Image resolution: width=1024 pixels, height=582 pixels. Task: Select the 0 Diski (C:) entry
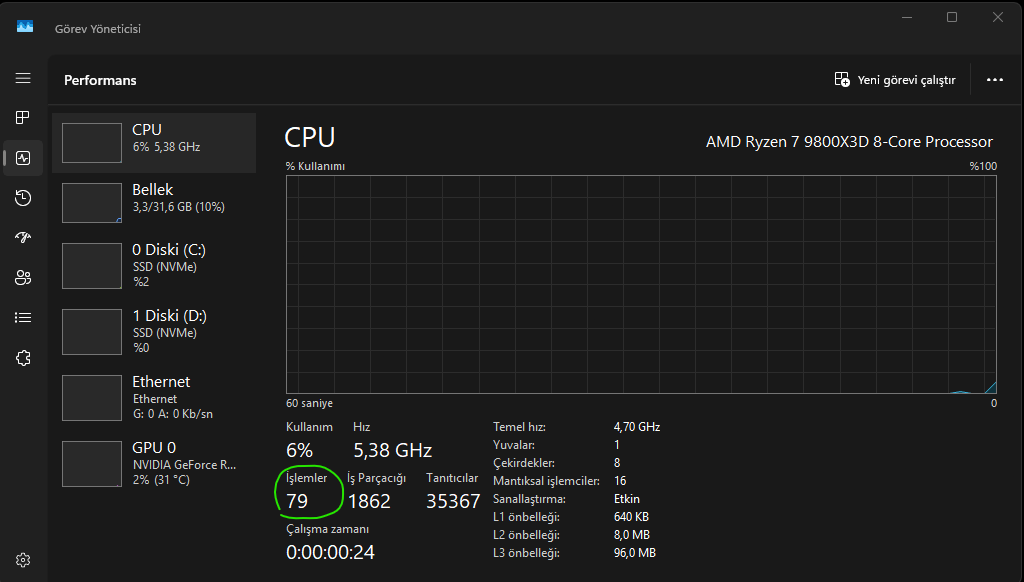tap(154, 266)
